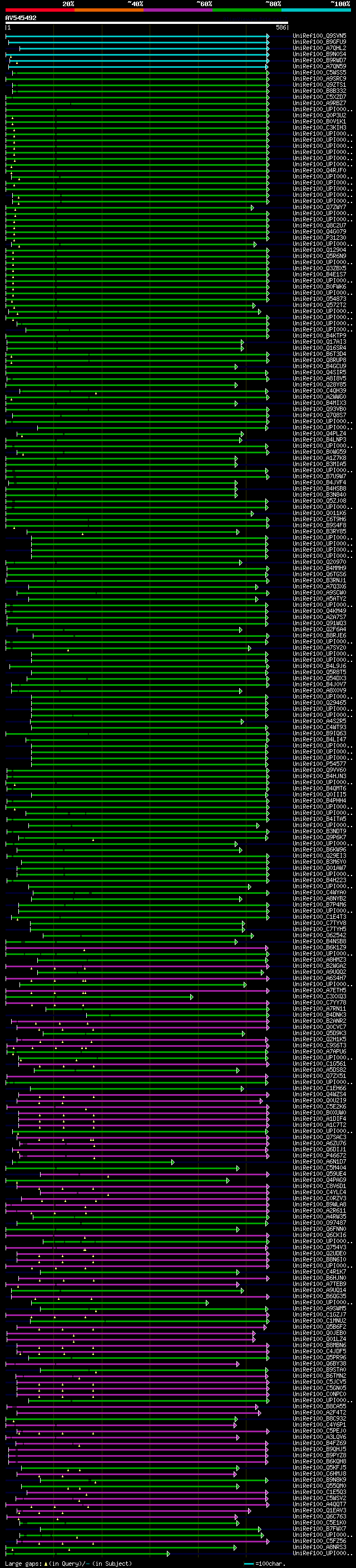This screenshot has height=1568, width=356.
Task: Pick the UniRef100_Q4KM49 label
Action: point(319,611)
